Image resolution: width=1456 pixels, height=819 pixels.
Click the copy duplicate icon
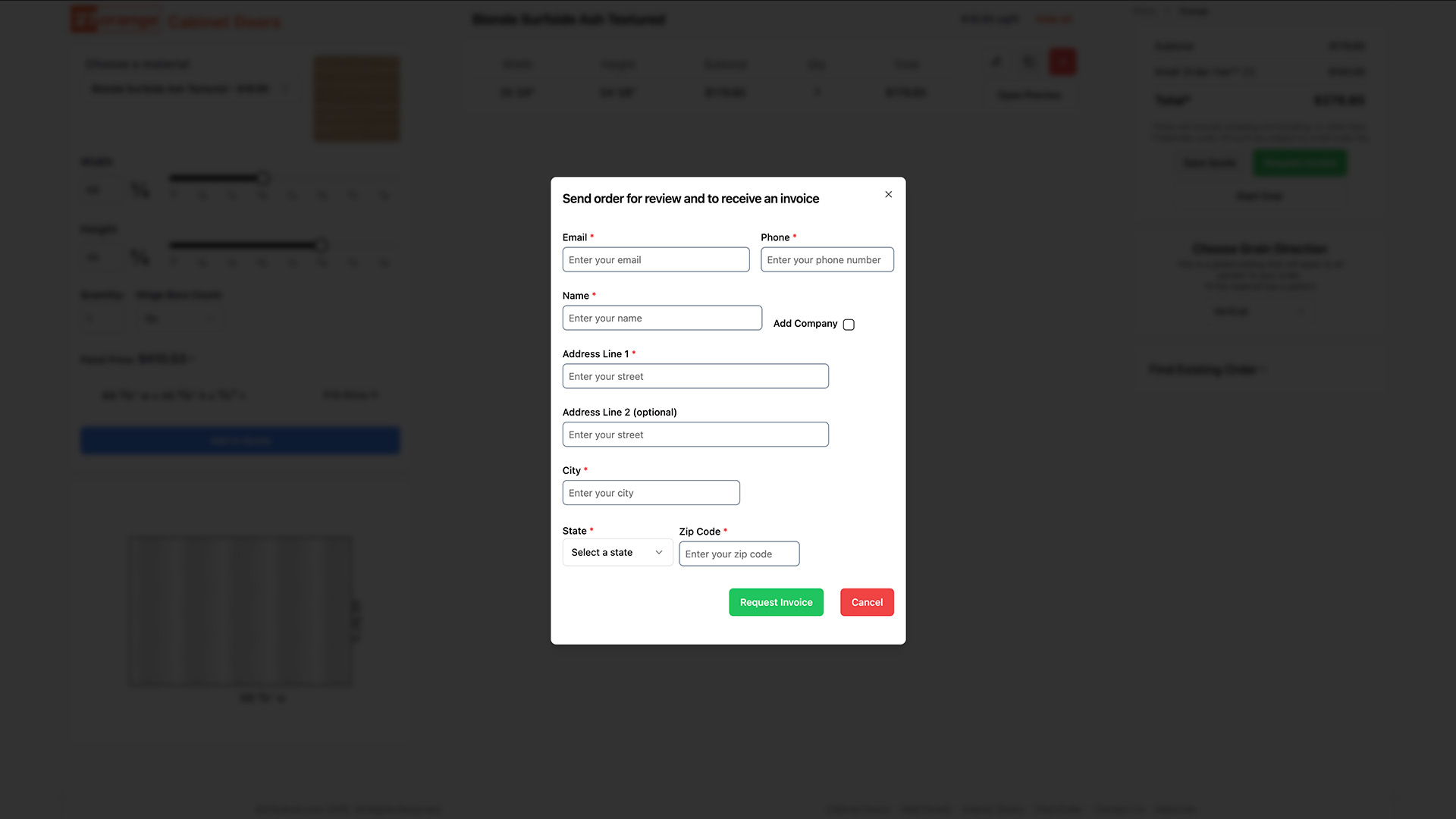coord(1029,62)
